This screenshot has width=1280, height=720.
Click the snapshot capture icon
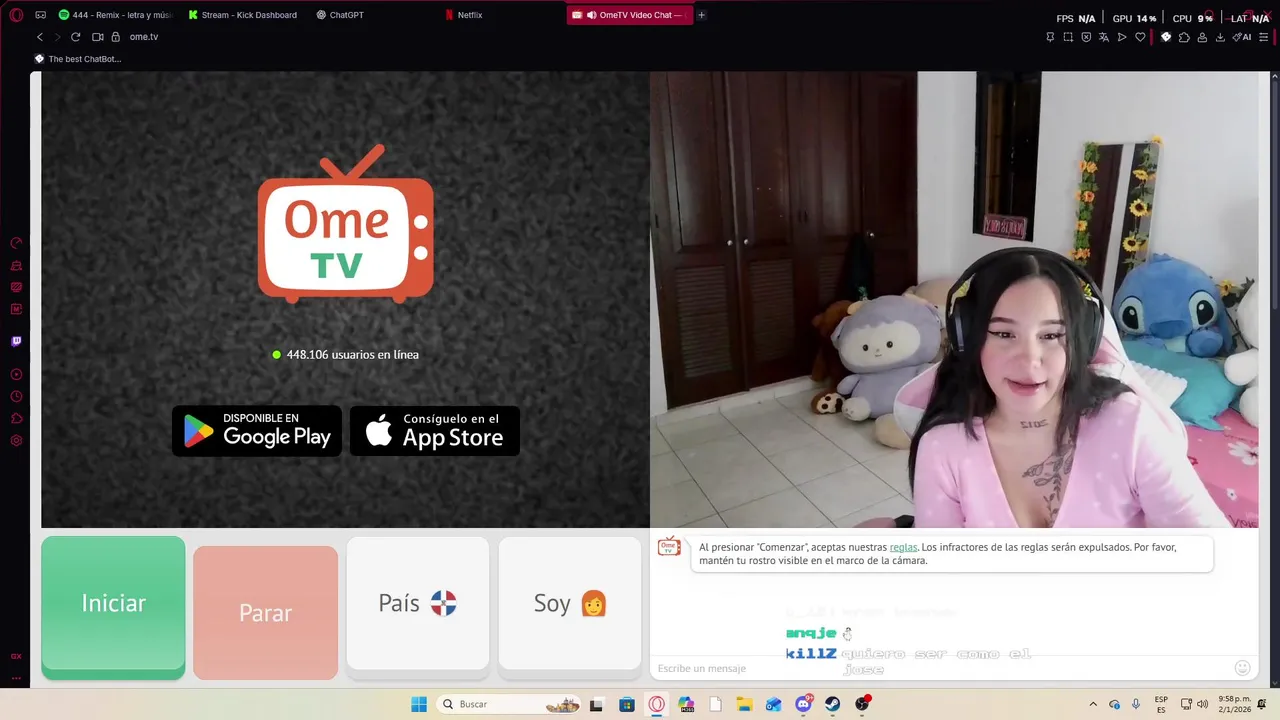(x=1068, y=37)
